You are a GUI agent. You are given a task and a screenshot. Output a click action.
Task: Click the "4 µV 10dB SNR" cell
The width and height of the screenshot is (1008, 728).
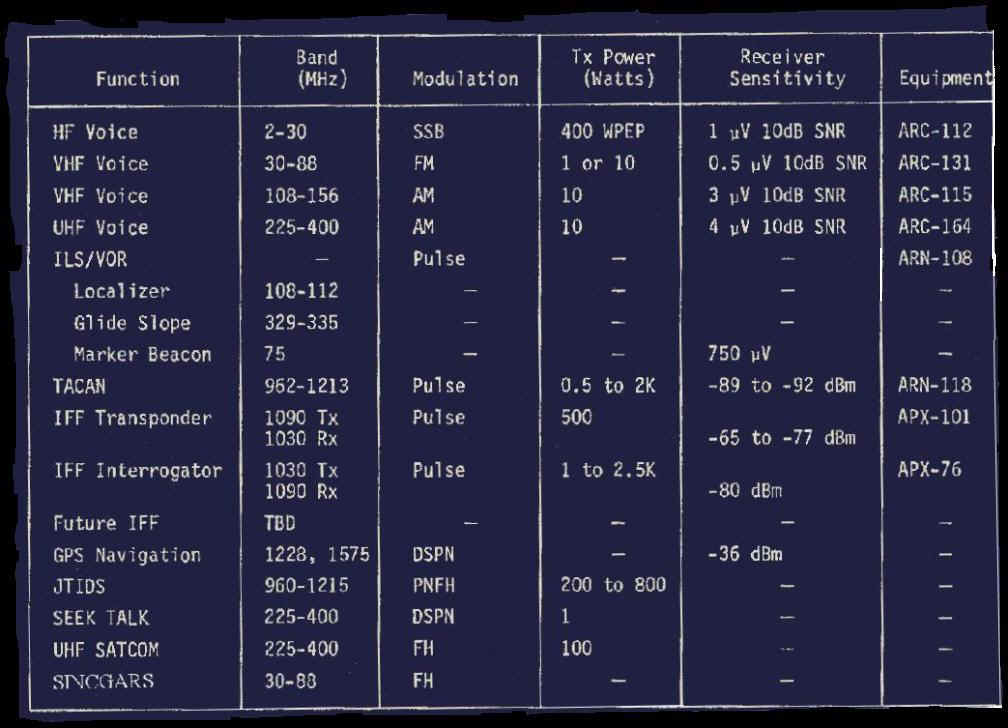777,226
